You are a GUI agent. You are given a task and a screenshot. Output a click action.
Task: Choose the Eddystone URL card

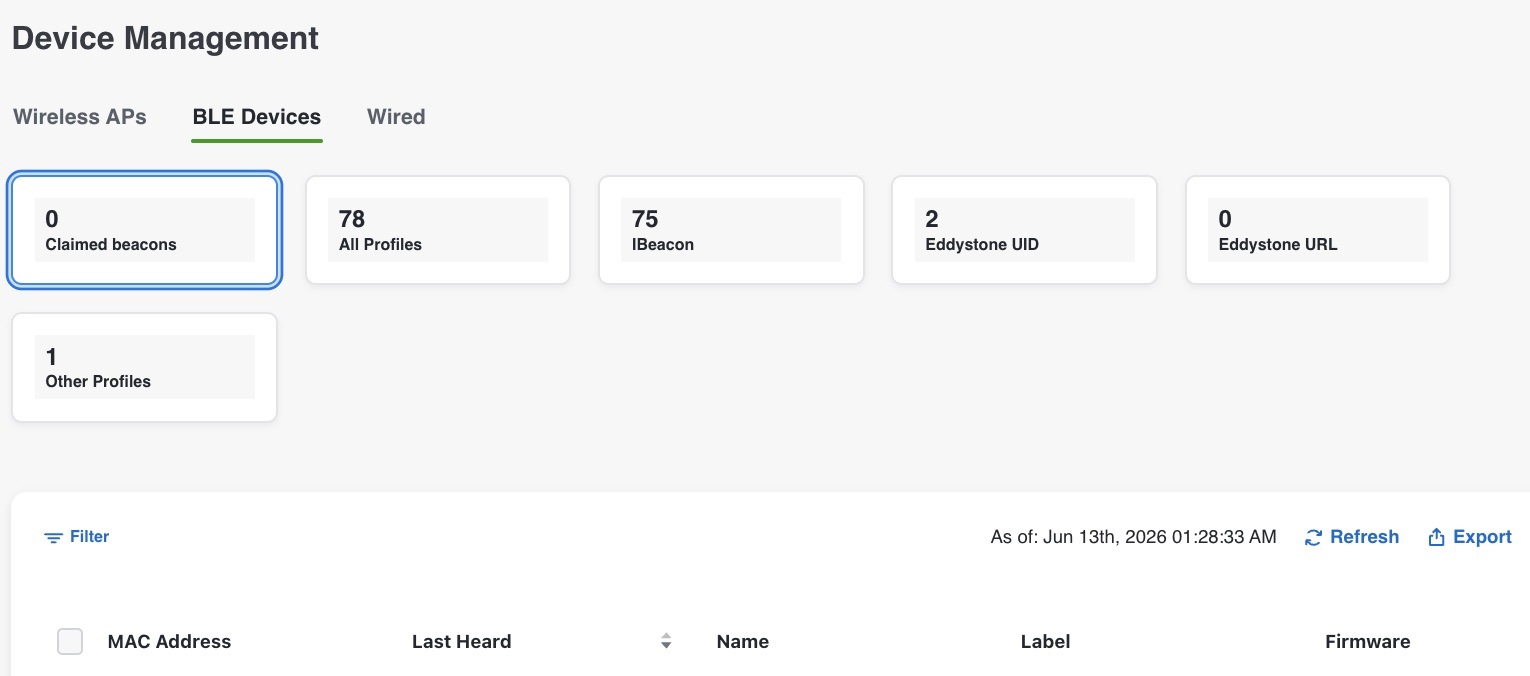click(1318, 230)
